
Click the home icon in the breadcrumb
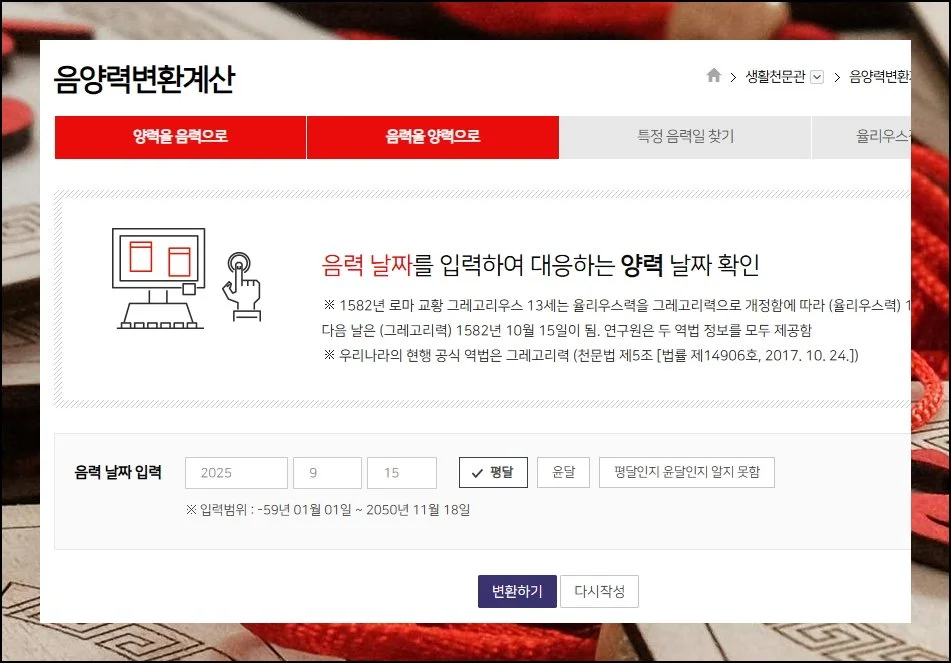click(x=713, y=76)
